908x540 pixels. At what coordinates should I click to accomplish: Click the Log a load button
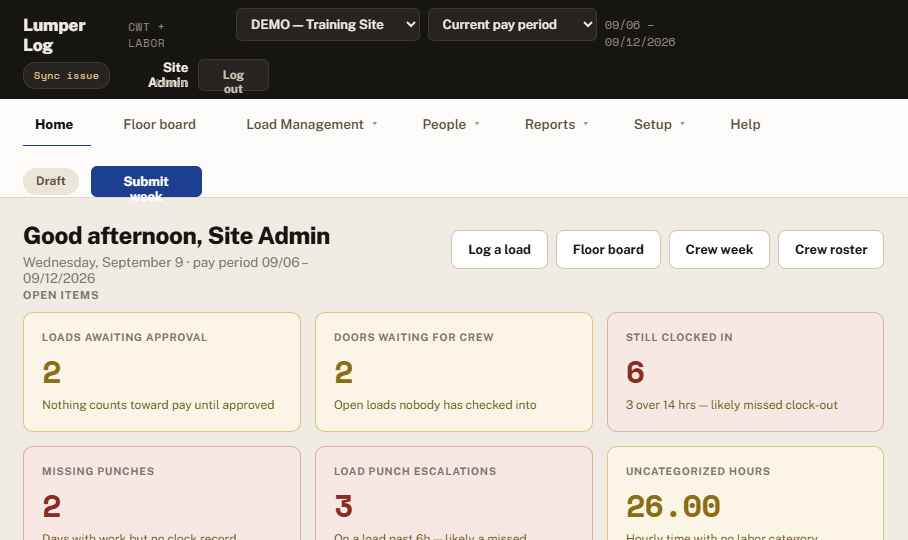[x=499, y=249]
